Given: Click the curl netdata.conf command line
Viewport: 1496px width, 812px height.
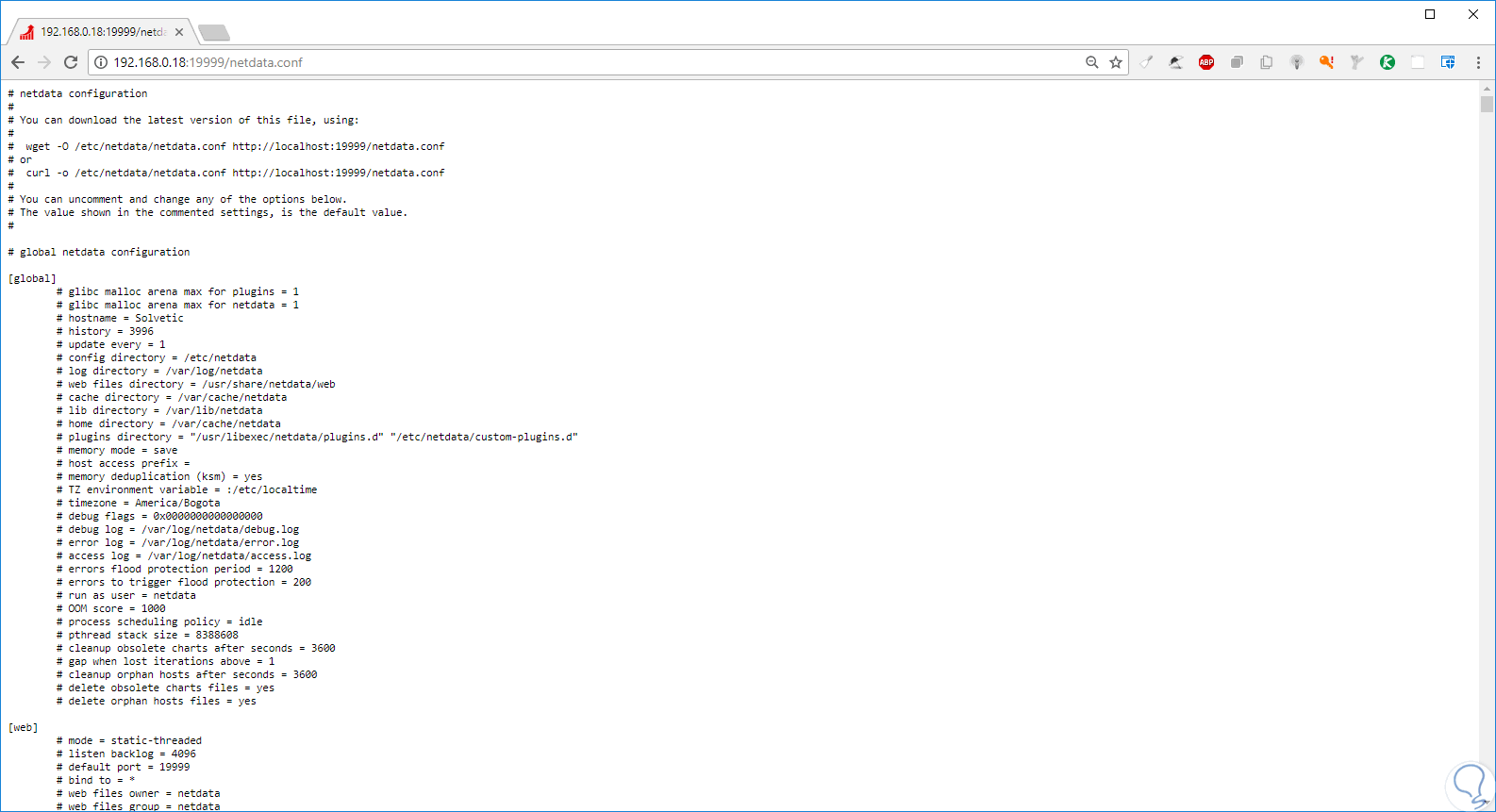Looking at the screenshot, I should tap(226, 173).
